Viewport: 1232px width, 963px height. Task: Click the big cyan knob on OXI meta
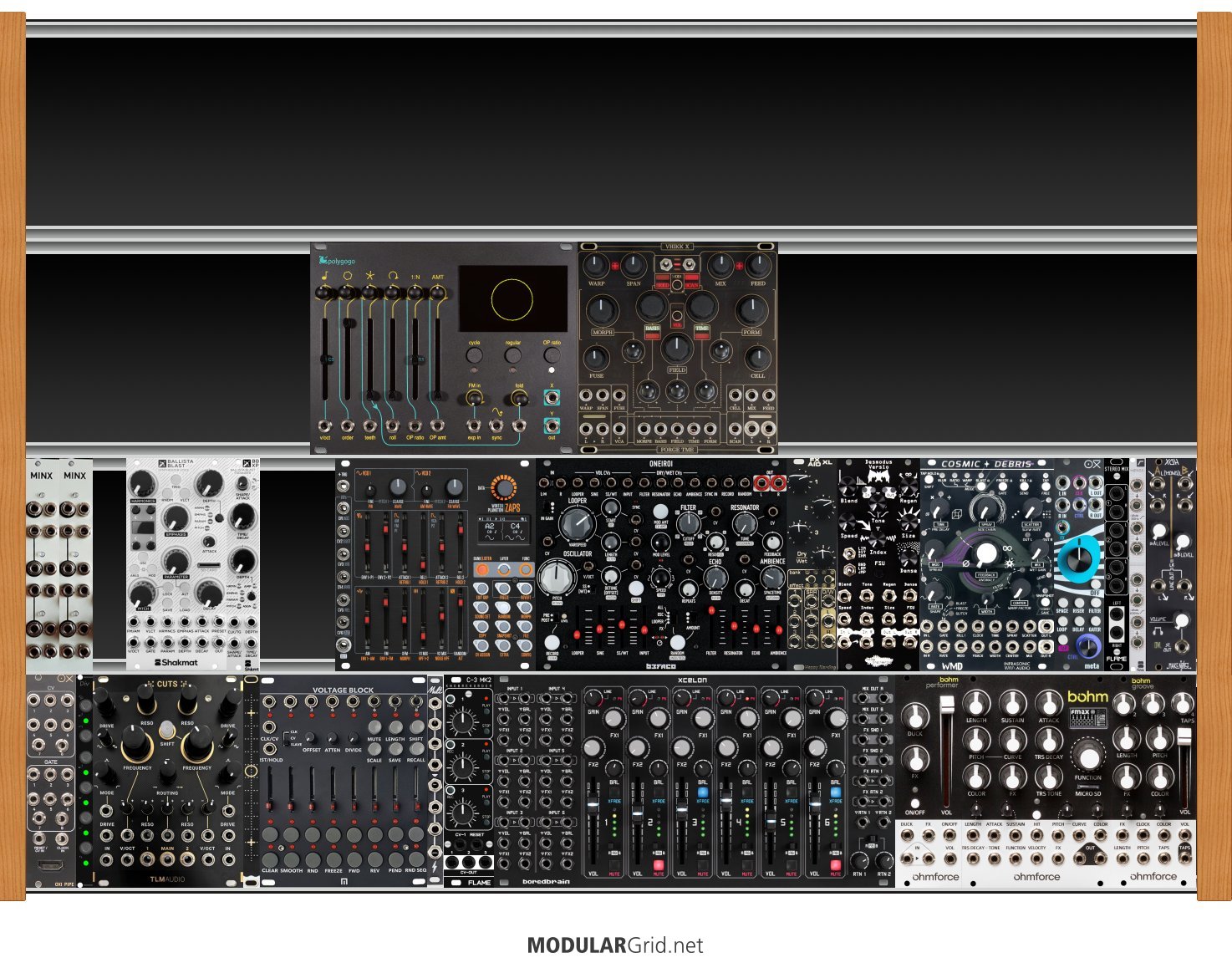pyautogui.click(x=1079, y=559)
